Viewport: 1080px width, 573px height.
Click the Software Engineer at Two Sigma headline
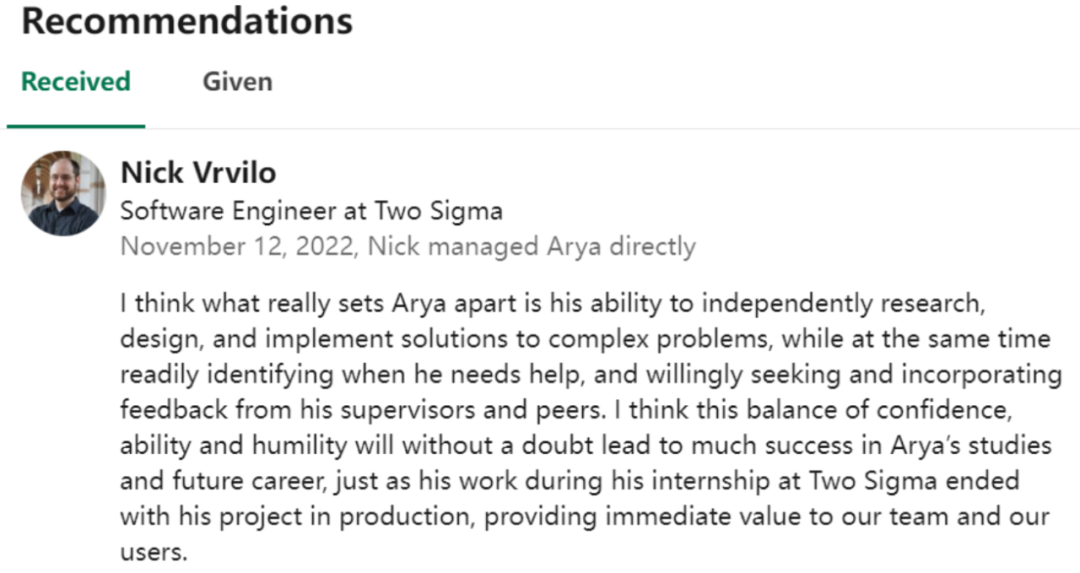pyautogui.click(x=311, y=210)
